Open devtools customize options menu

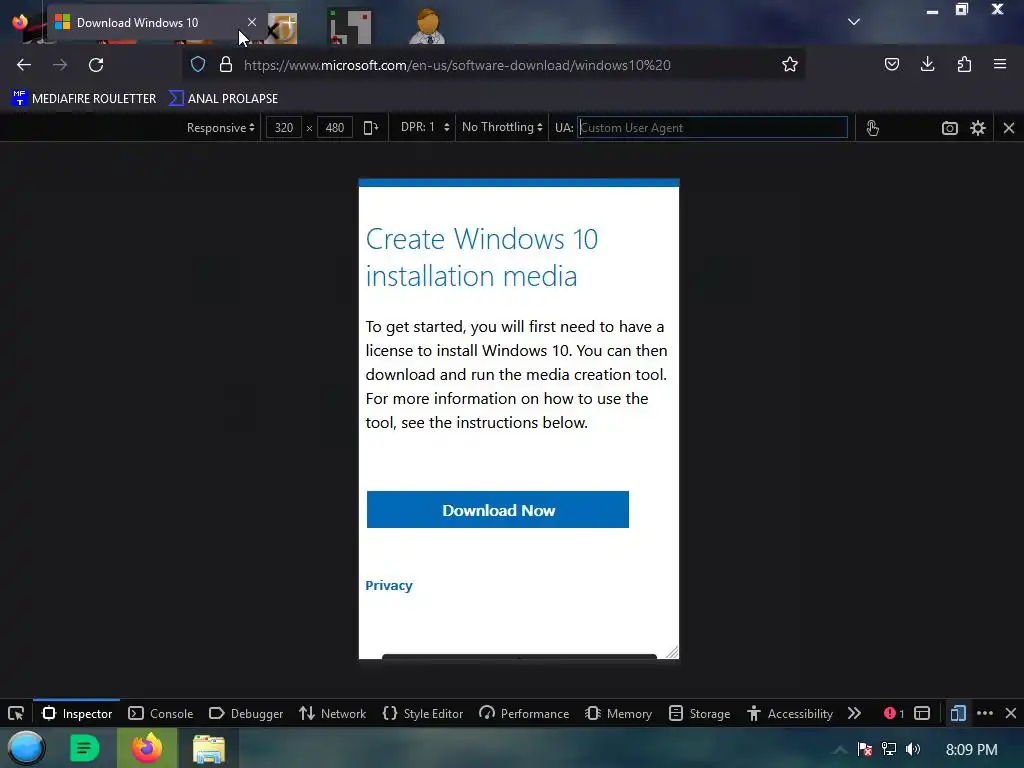(x=985, y=713)
